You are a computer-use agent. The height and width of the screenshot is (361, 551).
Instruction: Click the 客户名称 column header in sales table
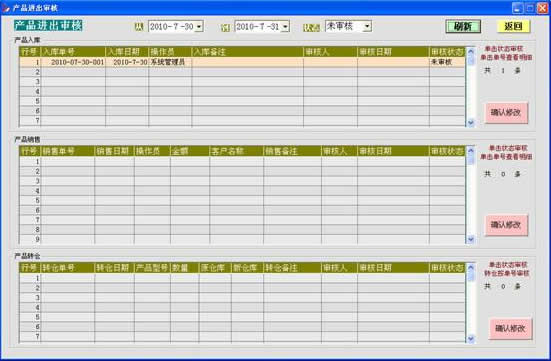(x=236, y=151)
